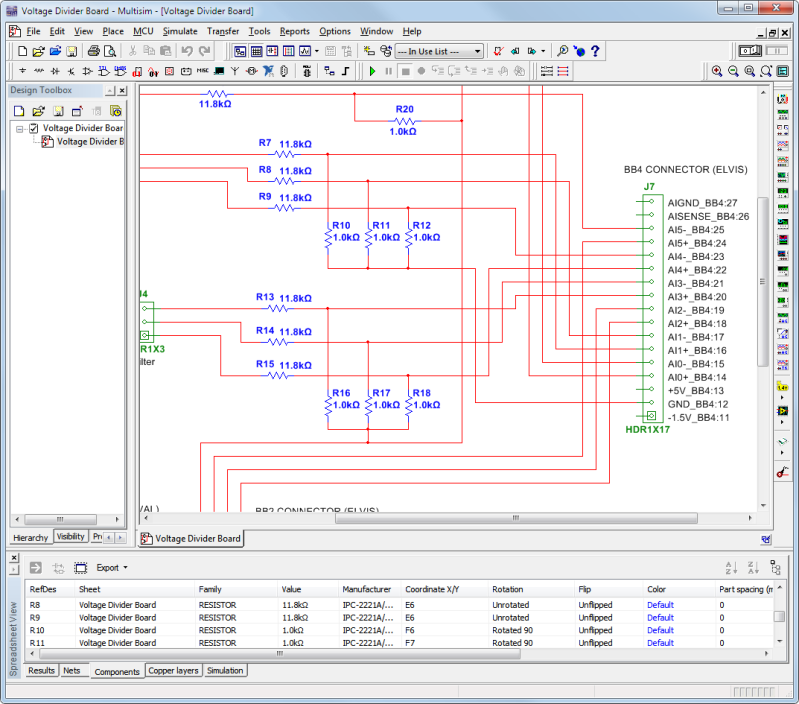Click the schematic horizontal scrollbar thumb

pyautogui.click(x=516, y=518)
